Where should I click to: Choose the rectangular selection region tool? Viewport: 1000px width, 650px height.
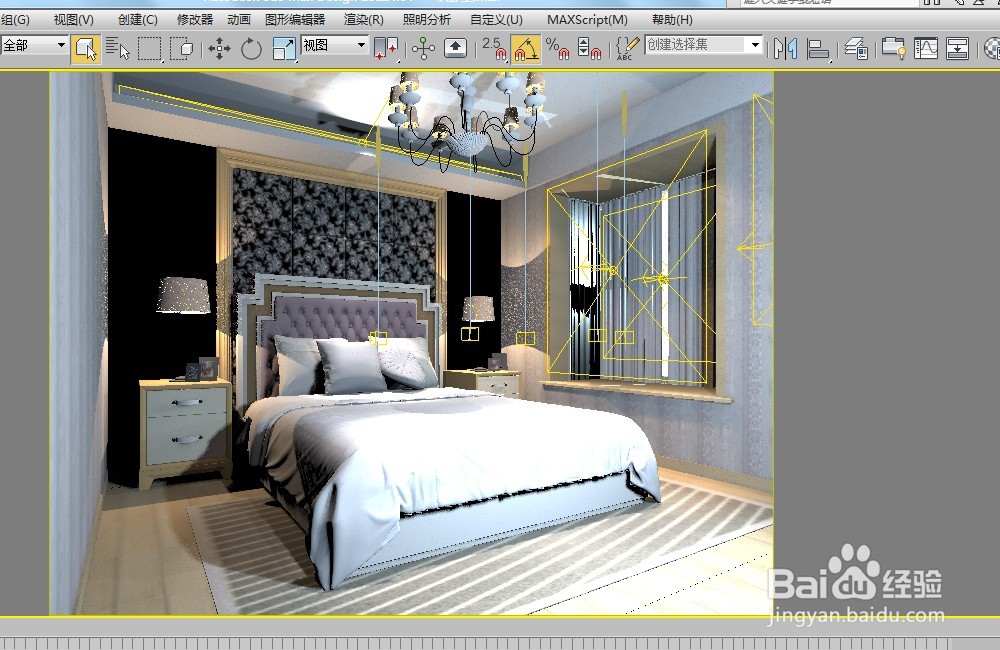(150, 48)
